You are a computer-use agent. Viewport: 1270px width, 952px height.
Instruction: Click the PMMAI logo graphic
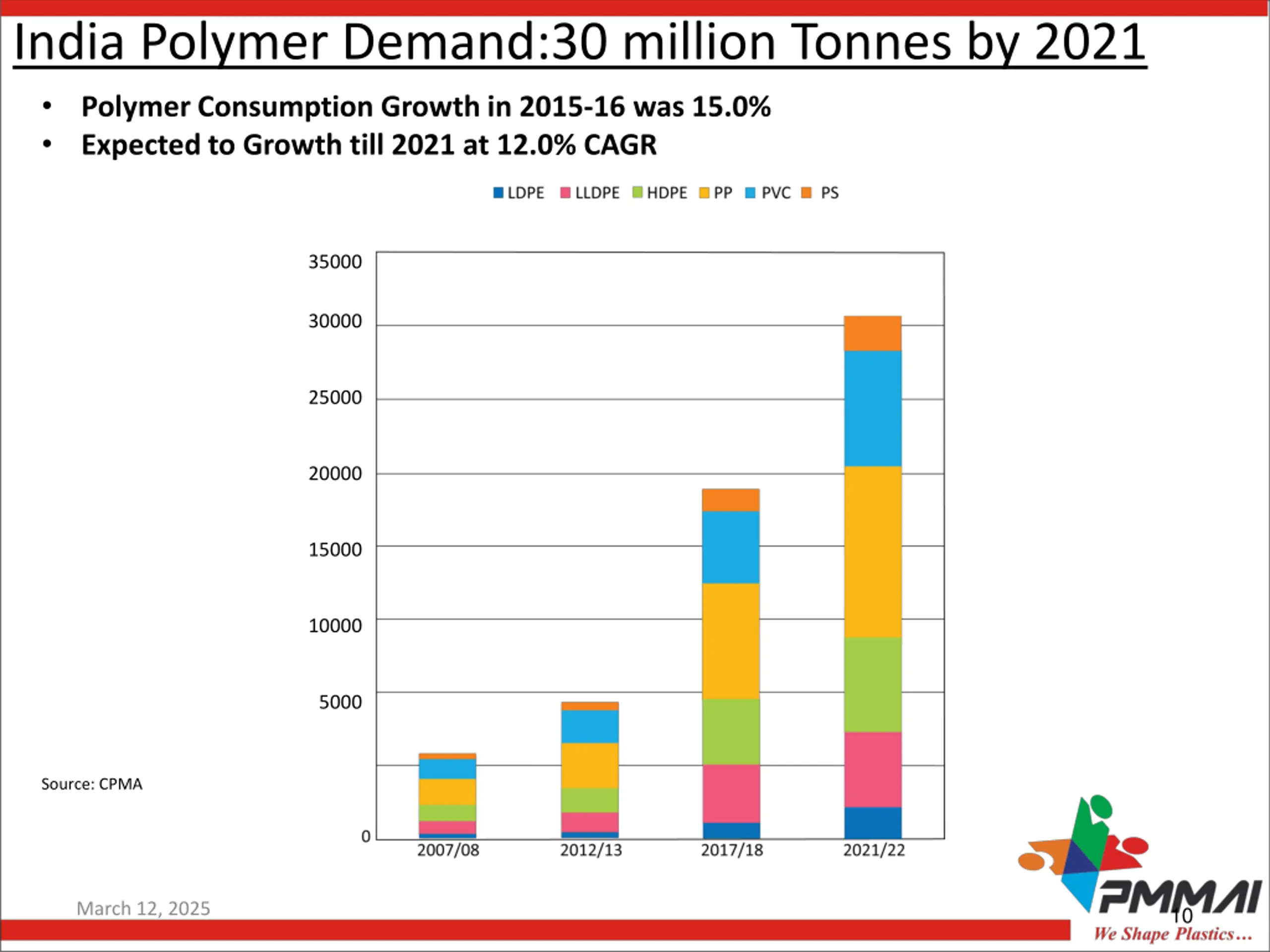click(1140, 855)
